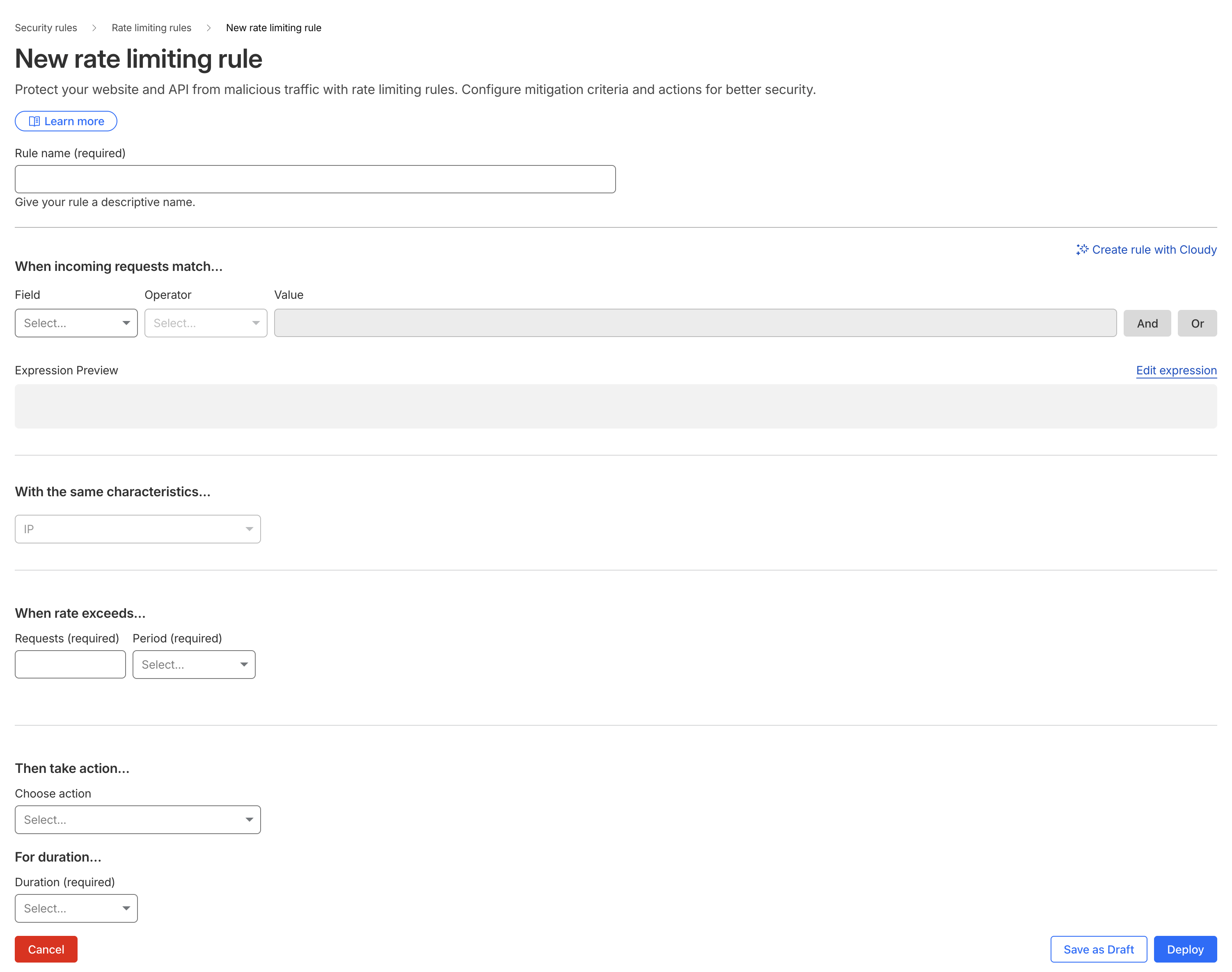Click first breadcrumb chevron separator
The height and width of the screenshot is (972, 1232).
pos(94,28)
